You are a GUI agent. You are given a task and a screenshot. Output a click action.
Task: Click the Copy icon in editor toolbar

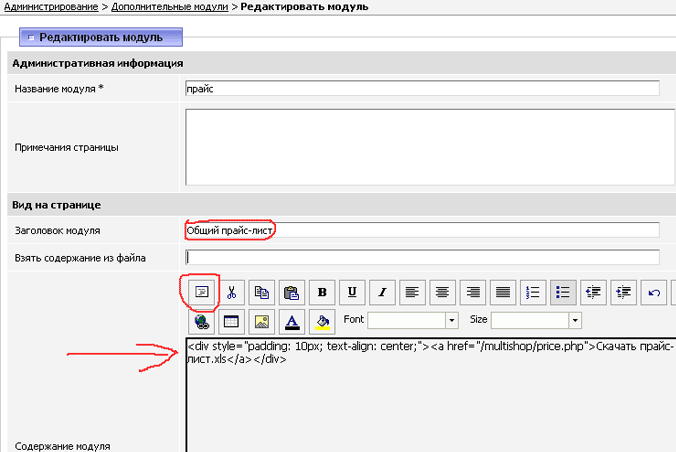point(261,292)
